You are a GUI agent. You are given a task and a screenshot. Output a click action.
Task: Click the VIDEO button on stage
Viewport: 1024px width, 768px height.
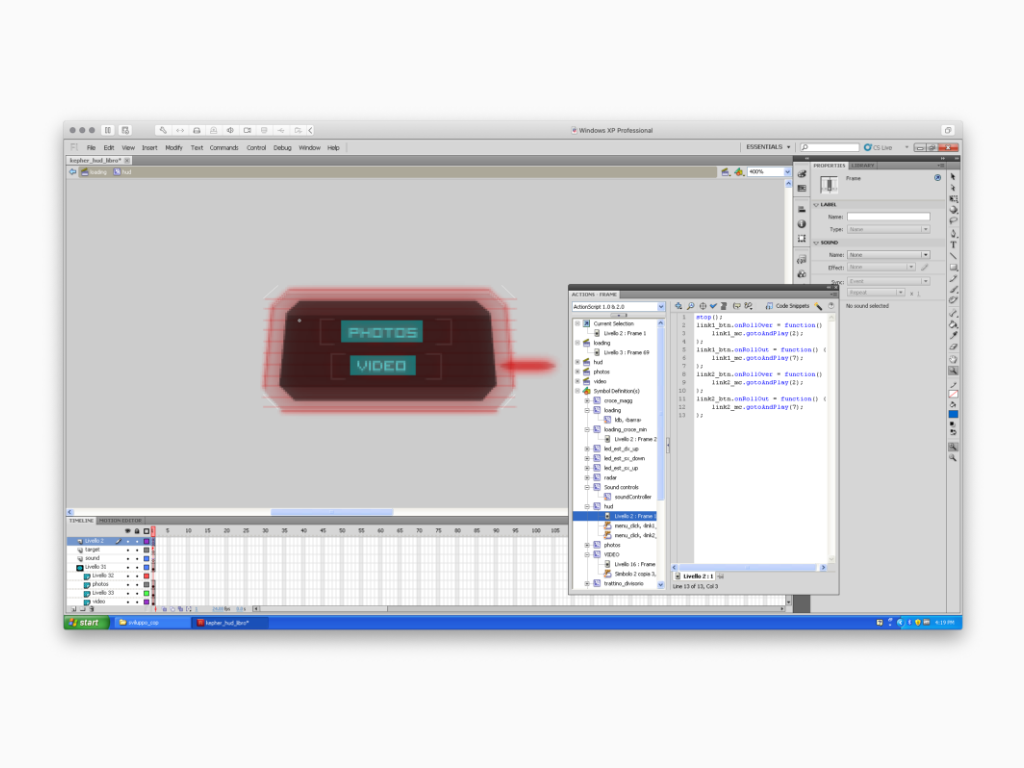click(x=382, y=366)
